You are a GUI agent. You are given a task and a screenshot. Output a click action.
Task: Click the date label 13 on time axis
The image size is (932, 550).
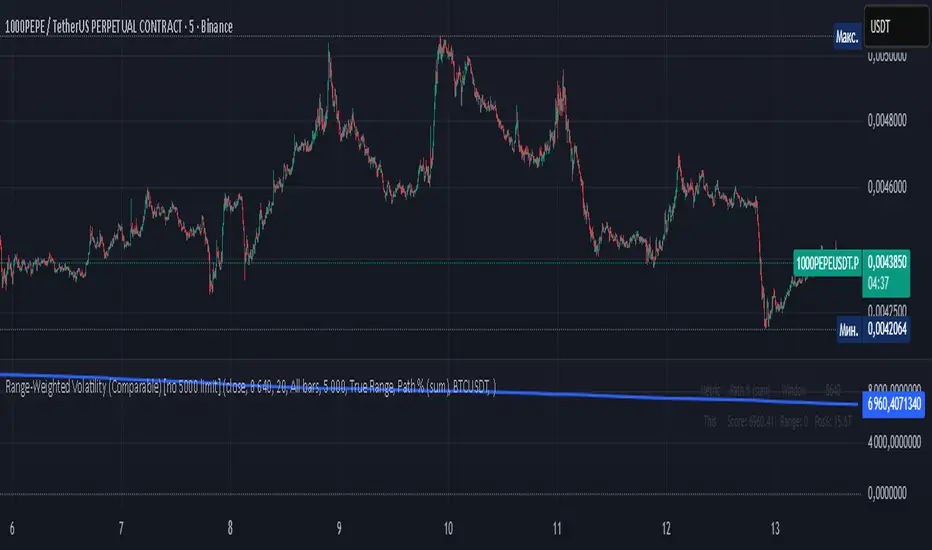tap(775, 529)
